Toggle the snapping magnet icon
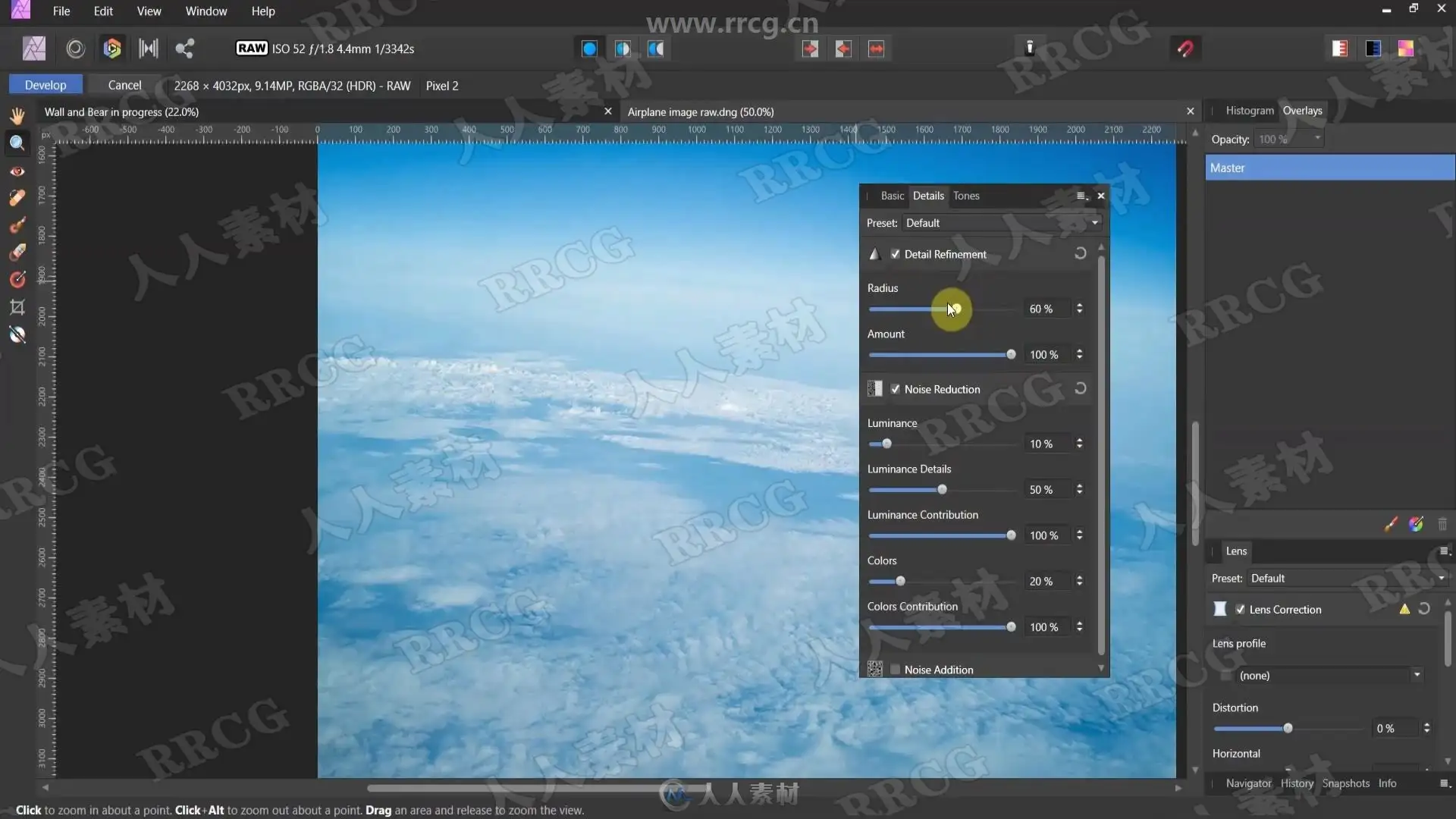This screenshot has width=1456, height=819. click(x=1185, y=49)
